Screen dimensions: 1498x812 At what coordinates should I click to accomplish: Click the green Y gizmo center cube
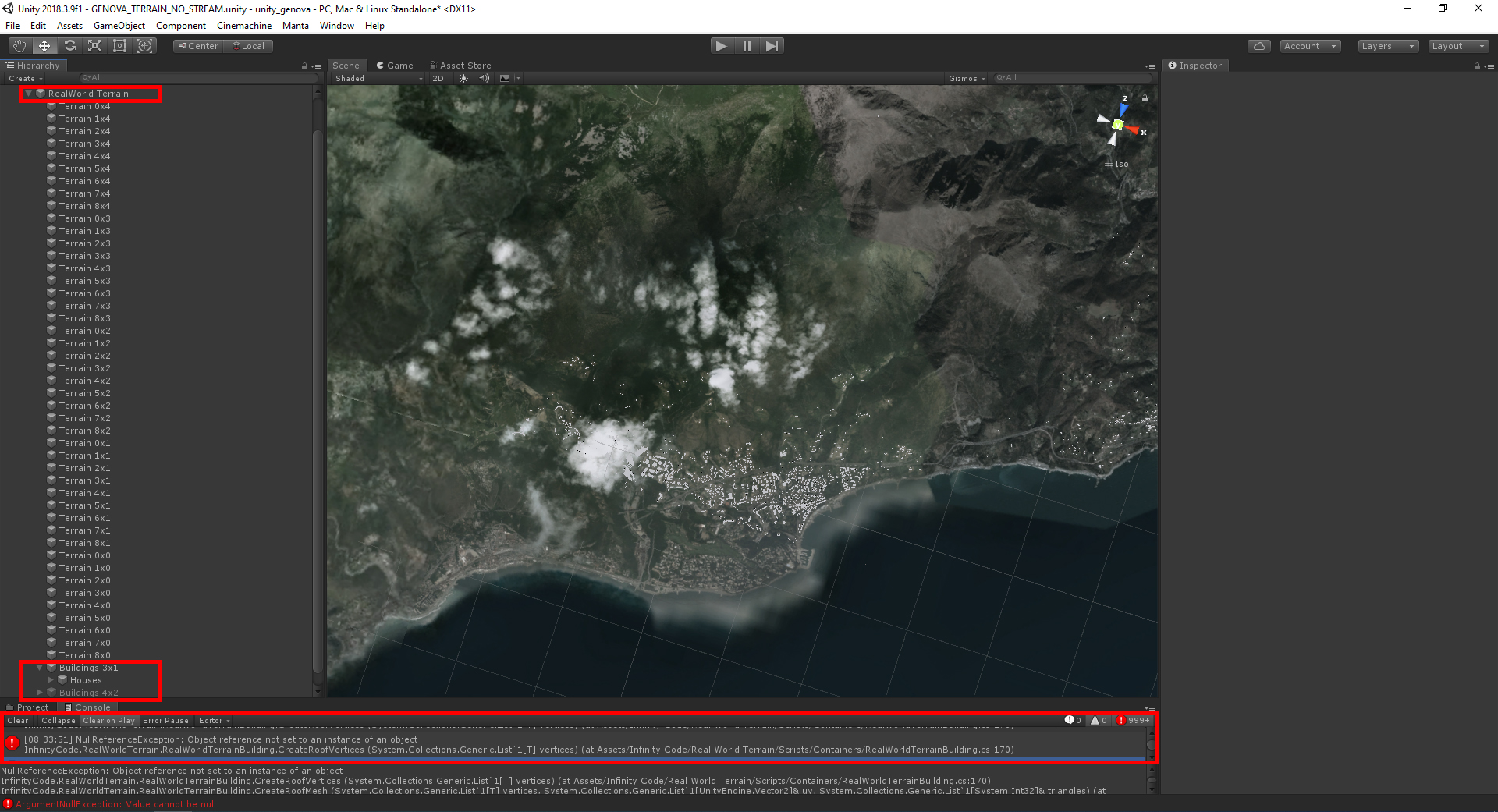[x=1118, y=125]
